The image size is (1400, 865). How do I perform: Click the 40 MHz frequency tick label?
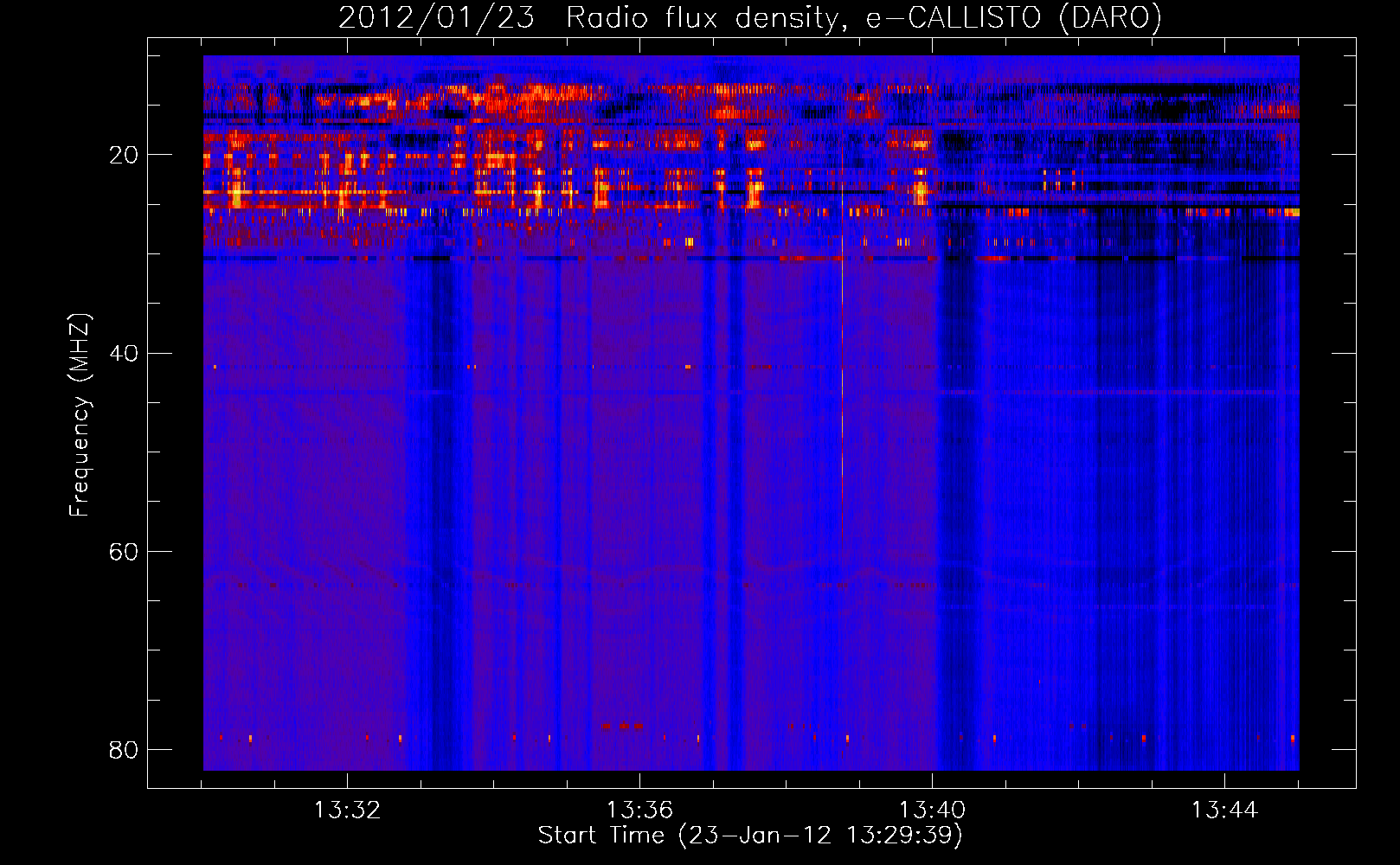click(x=124, y=353)
